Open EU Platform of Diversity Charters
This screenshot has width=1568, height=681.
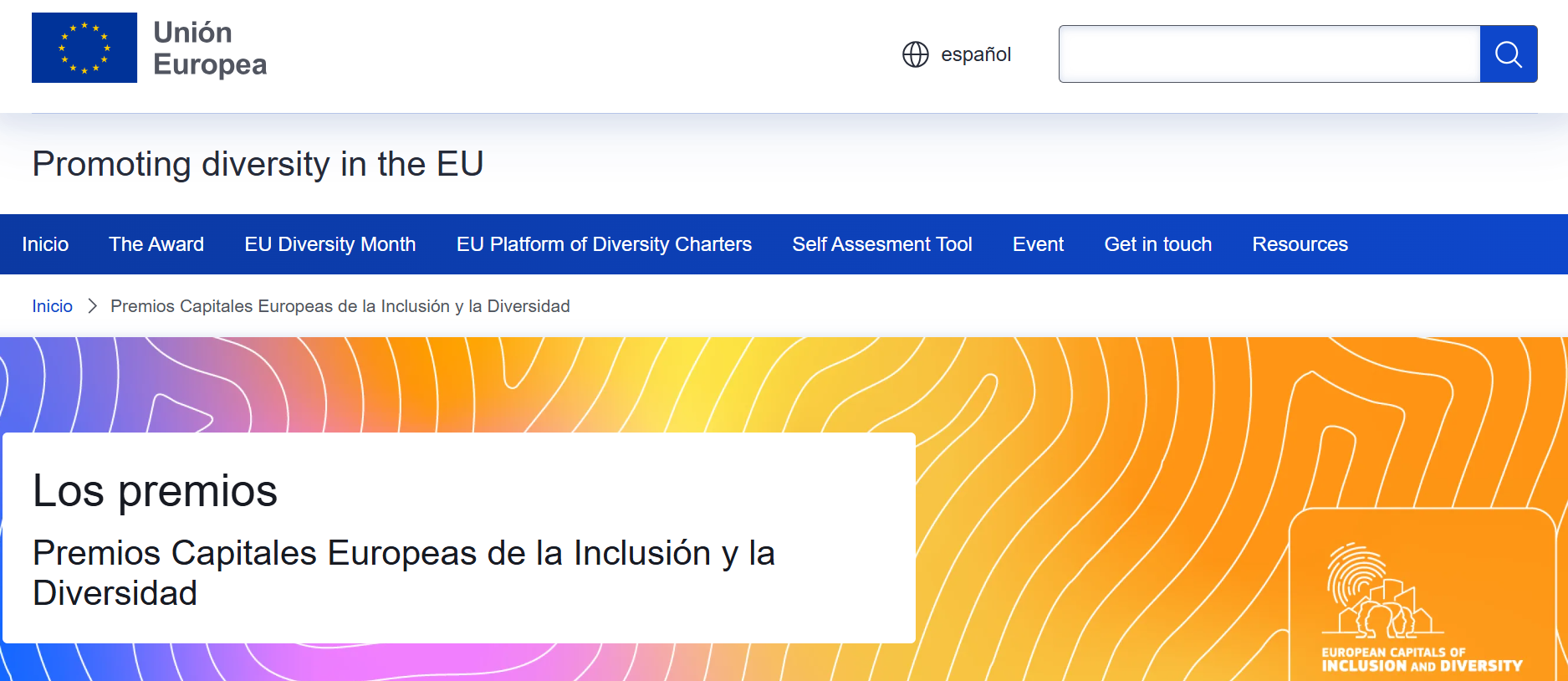pos(604,244)
